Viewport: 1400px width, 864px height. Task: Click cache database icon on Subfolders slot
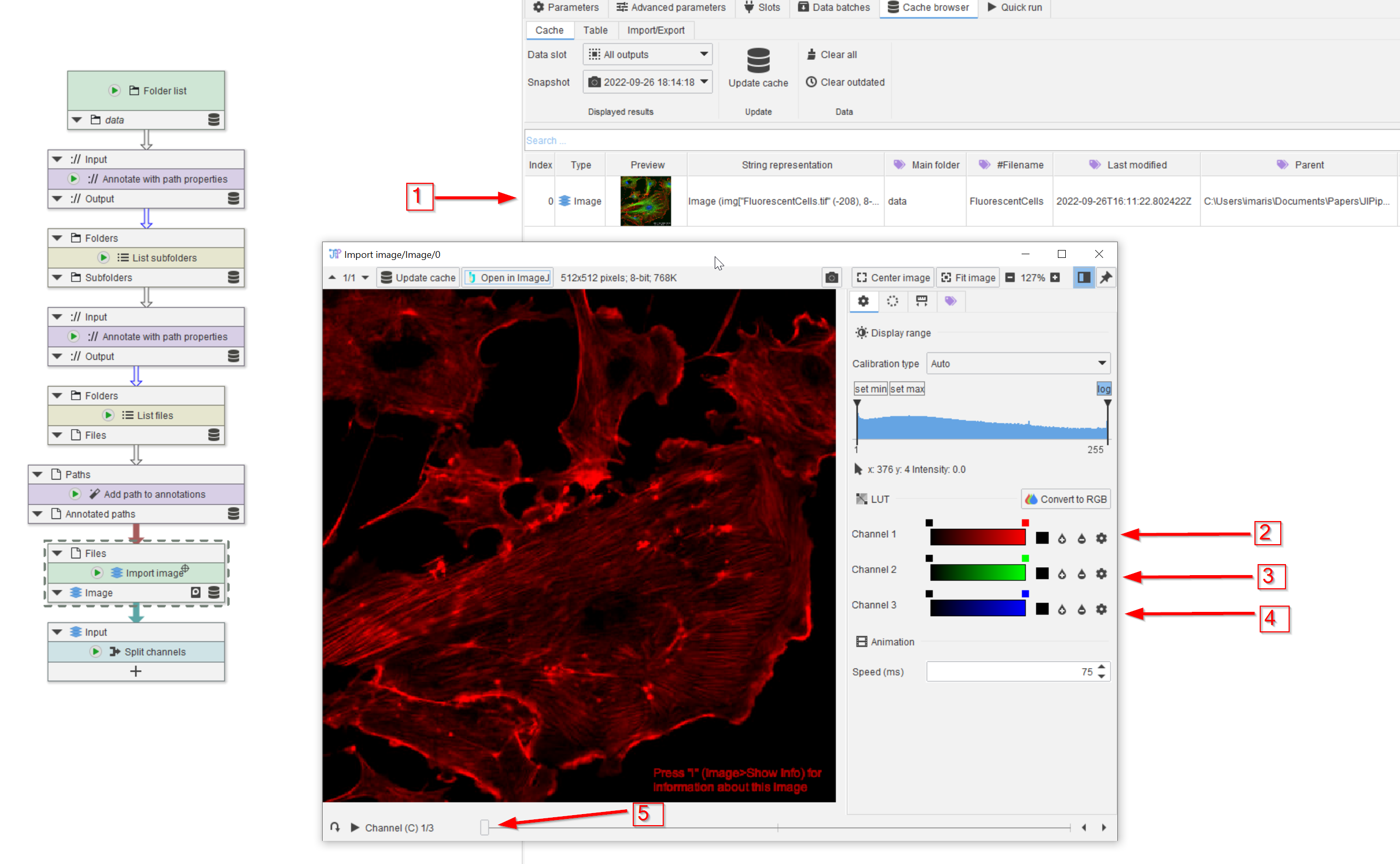coord(233,277)
